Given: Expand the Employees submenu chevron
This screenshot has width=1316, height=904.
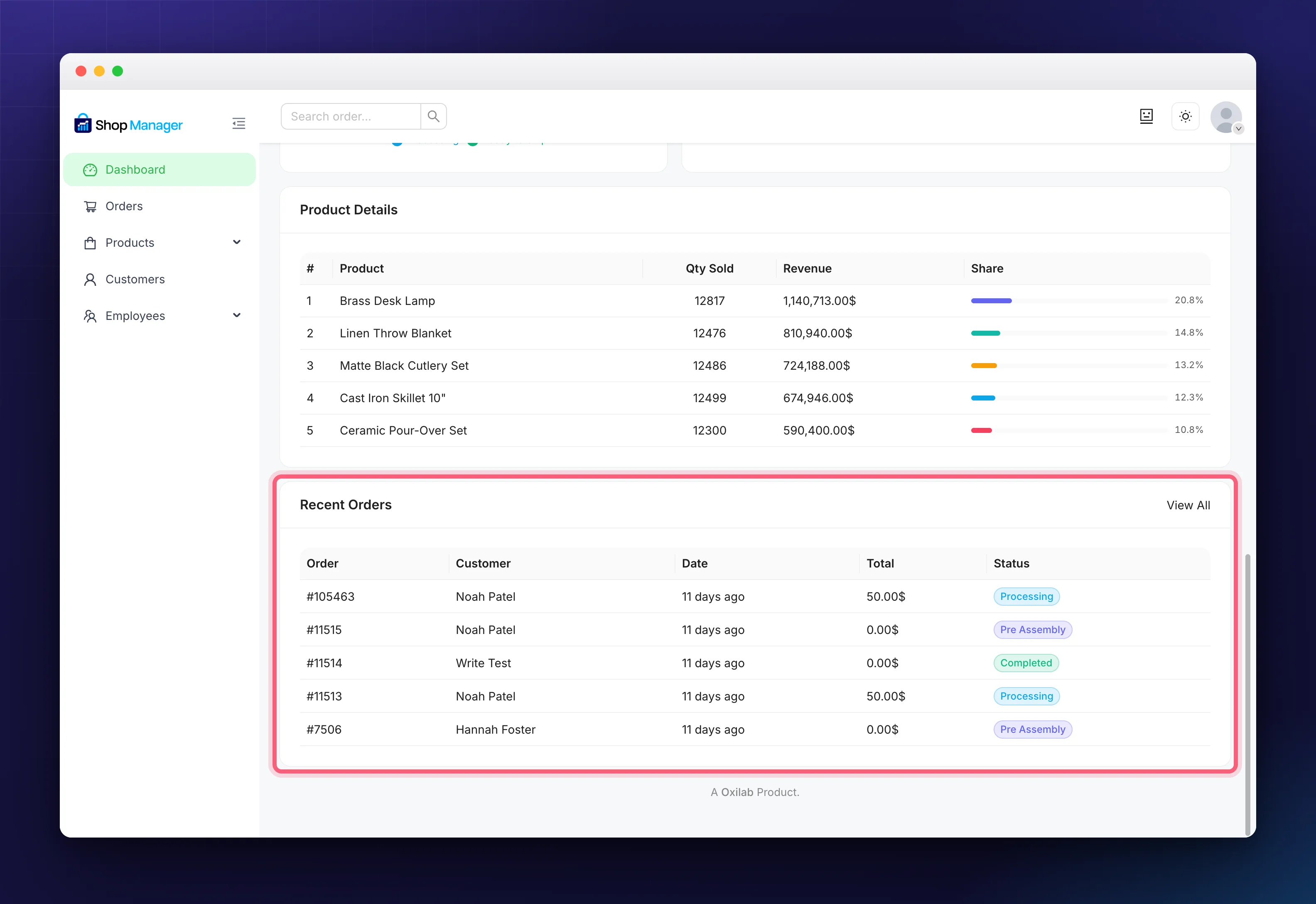Looking at the screenshot, I should (x=237, y=315).
